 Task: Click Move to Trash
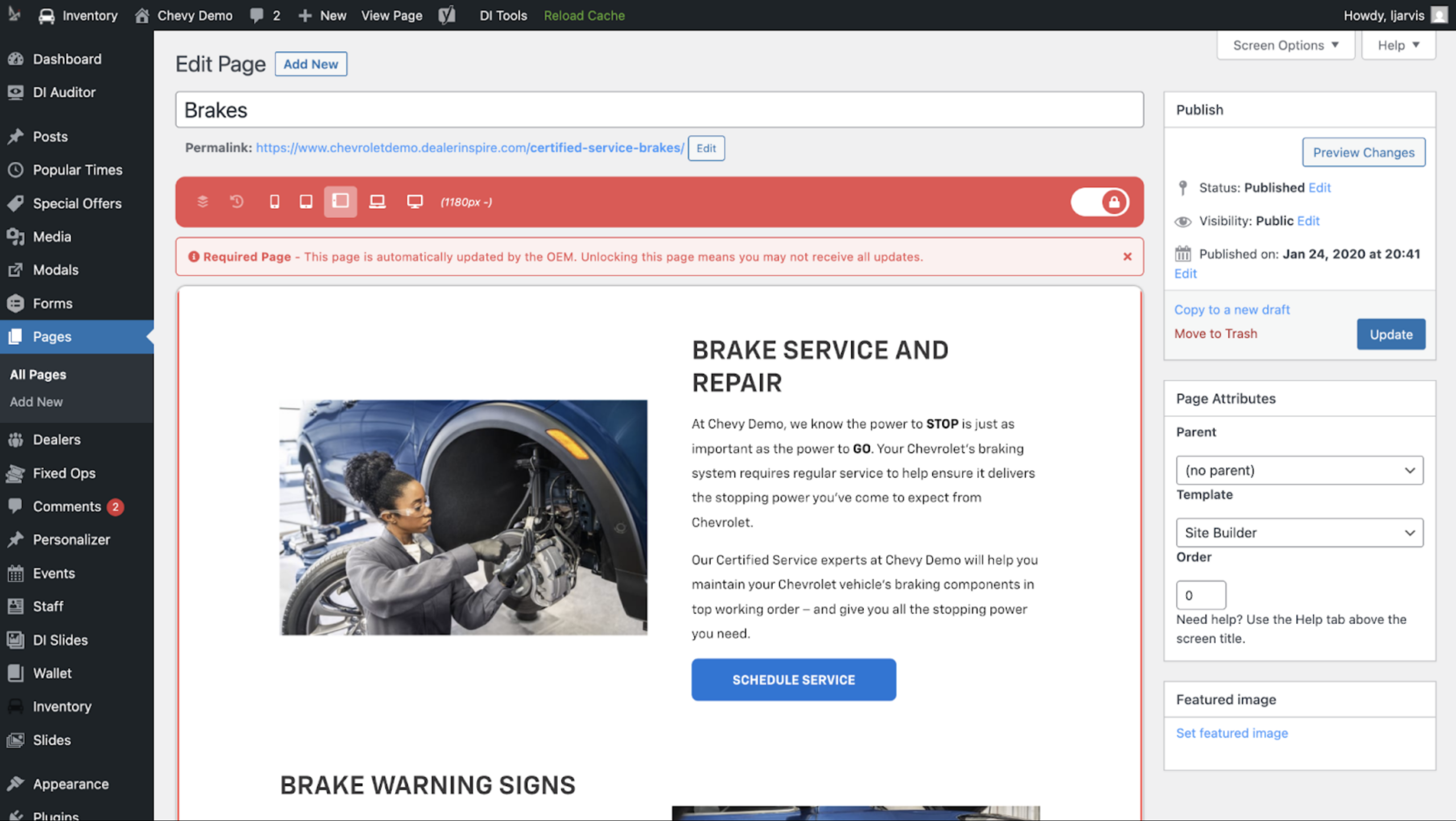(1215, 334)
